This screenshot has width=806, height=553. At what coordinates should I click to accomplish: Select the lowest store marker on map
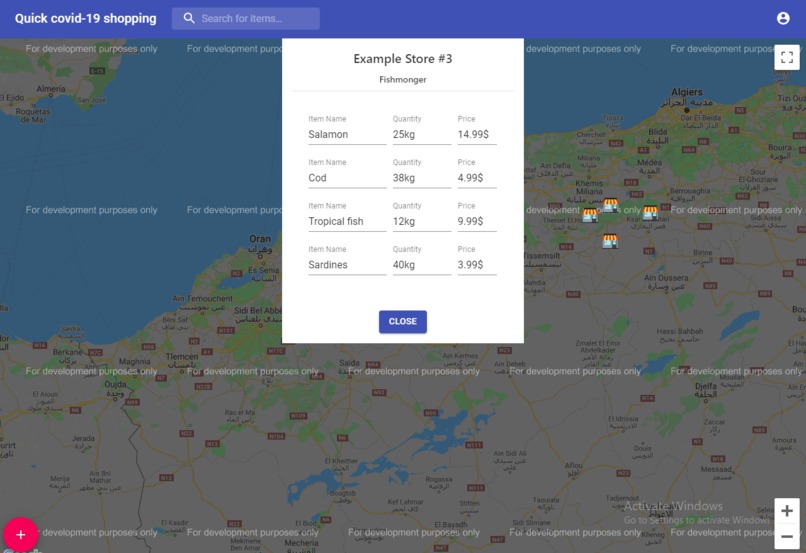coord(610,241)
